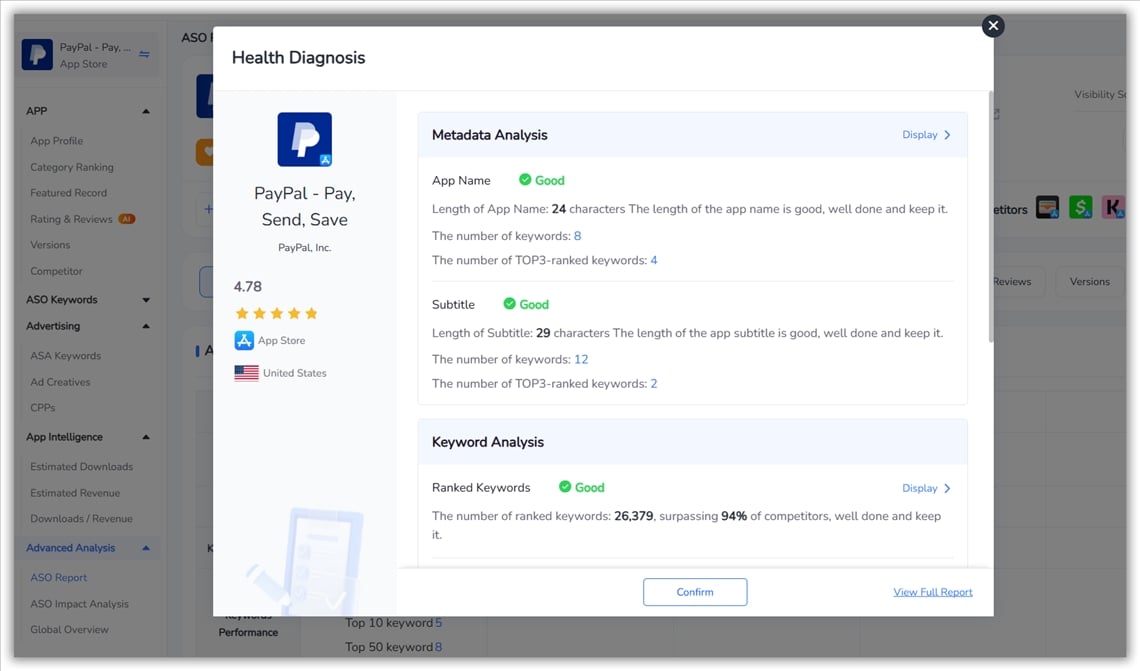Collapse the Advertising sidebar section
The image size is (1140, 671).
(x=146, y=326)
